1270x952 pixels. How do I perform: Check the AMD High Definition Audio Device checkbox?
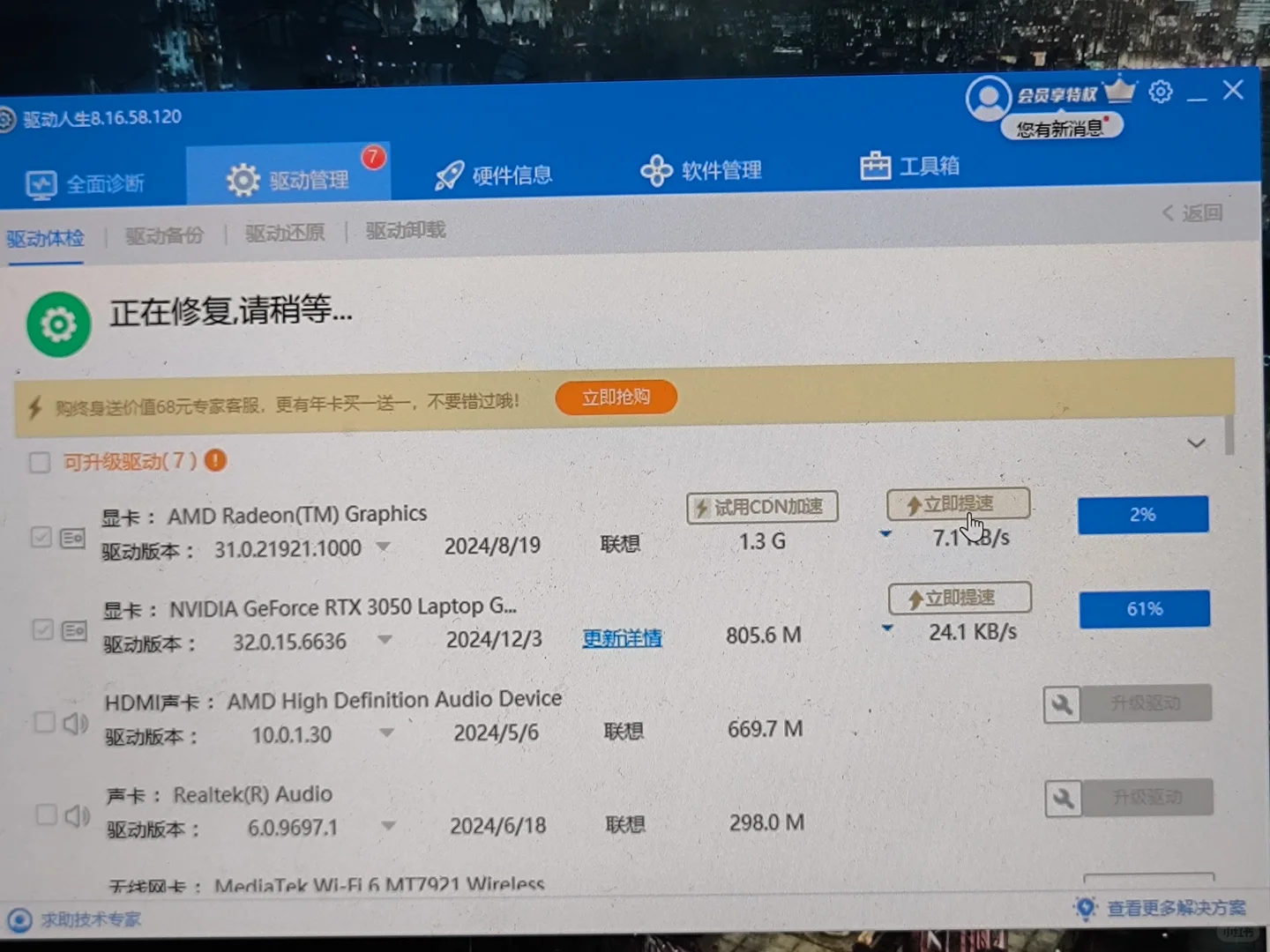tap(44, 721)
